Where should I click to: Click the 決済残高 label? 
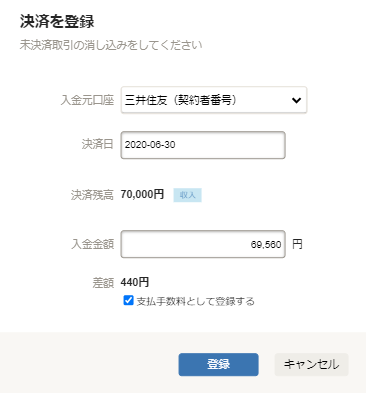[x=92, y=195]
